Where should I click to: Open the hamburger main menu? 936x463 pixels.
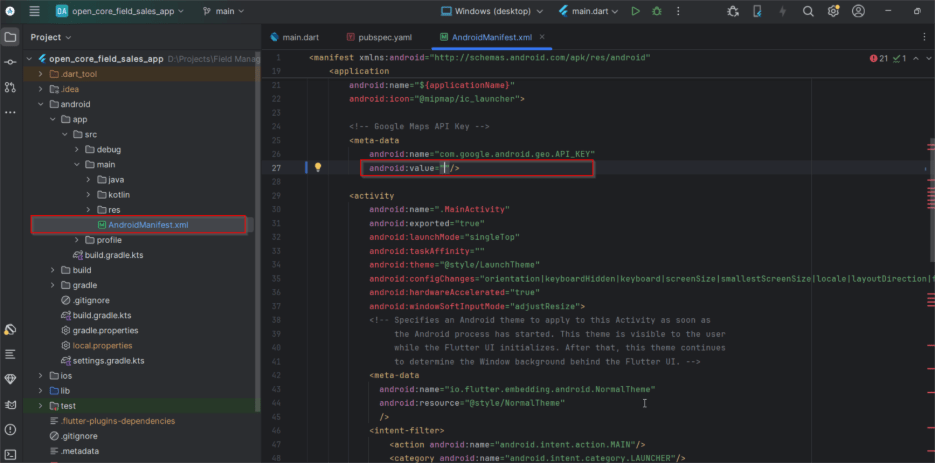tap(35, 11)
